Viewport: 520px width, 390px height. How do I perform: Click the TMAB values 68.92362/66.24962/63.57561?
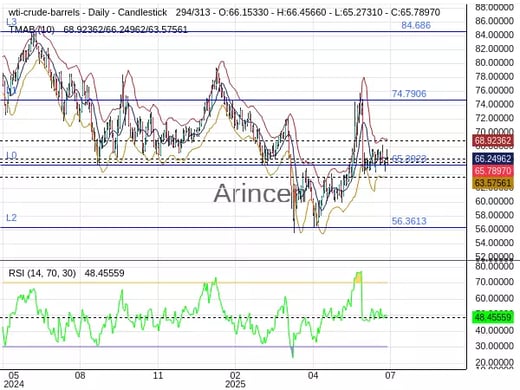pos(125,30)
